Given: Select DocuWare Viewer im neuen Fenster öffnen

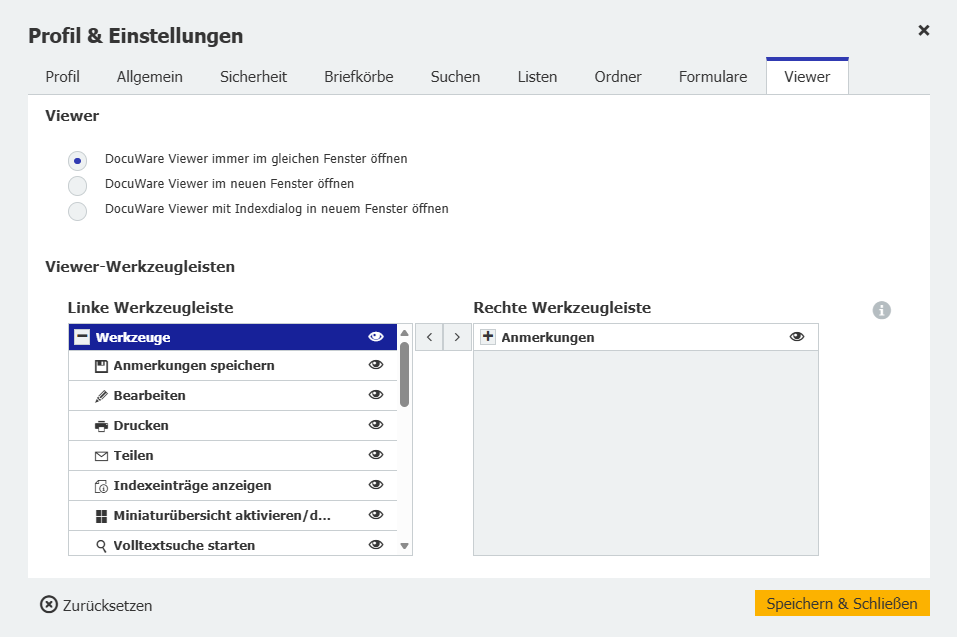Looking at the screenshot, I should (77, 185).
